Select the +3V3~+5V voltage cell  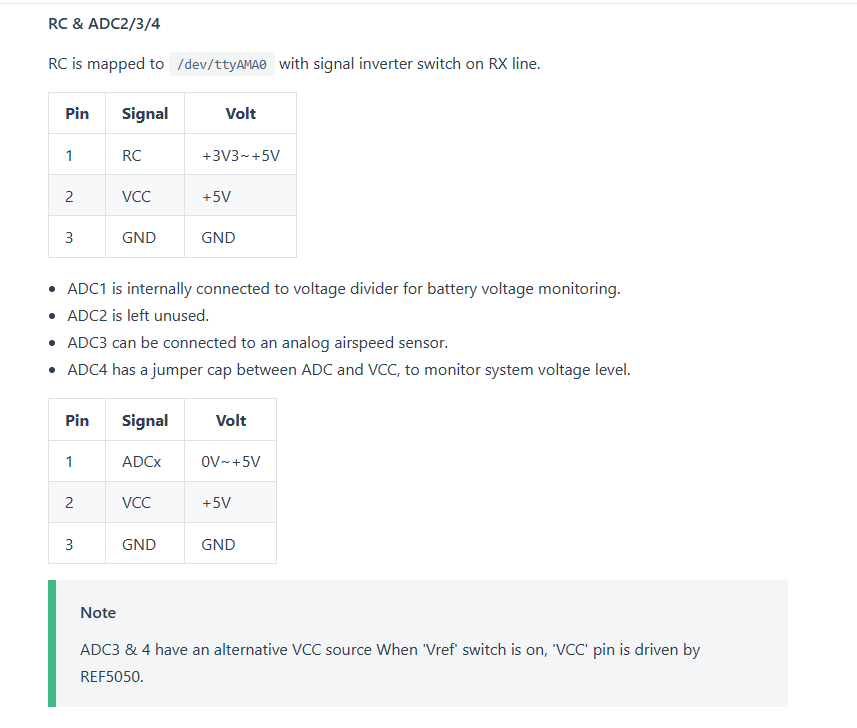click(x=240, y=155)
